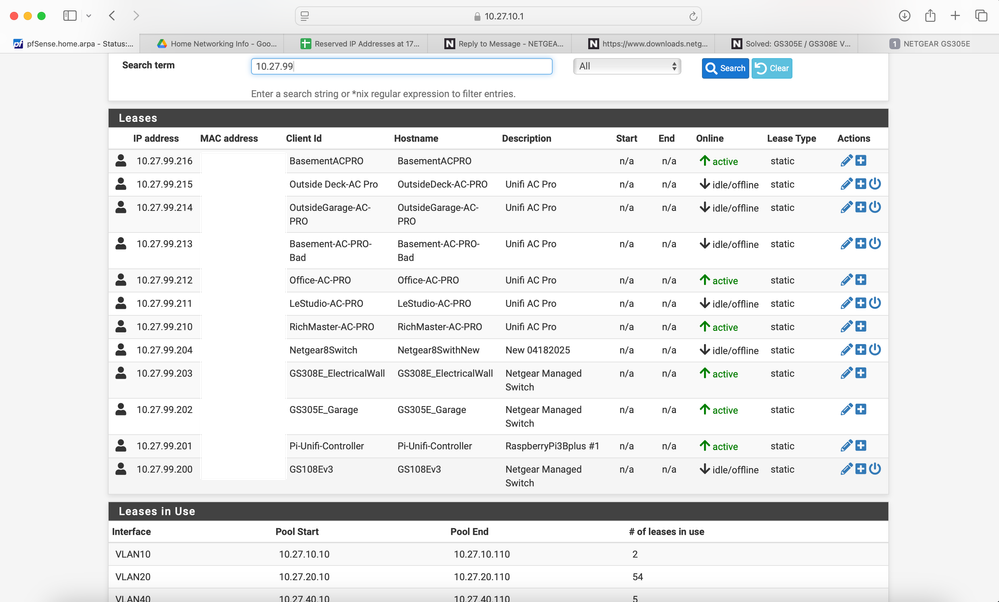Viewport: 999px width, 602px height.
Task: Sort by Description column header
Action: [x=526, y=138]
